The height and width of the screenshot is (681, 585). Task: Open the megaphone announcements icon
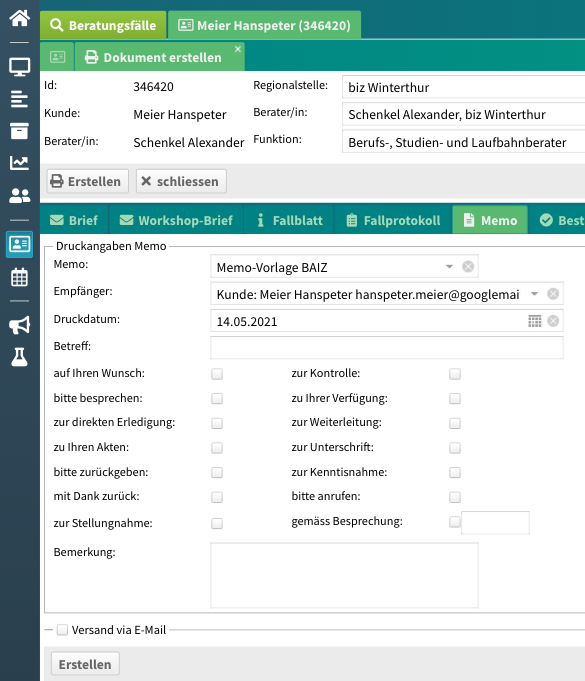[x=20, y=325]
